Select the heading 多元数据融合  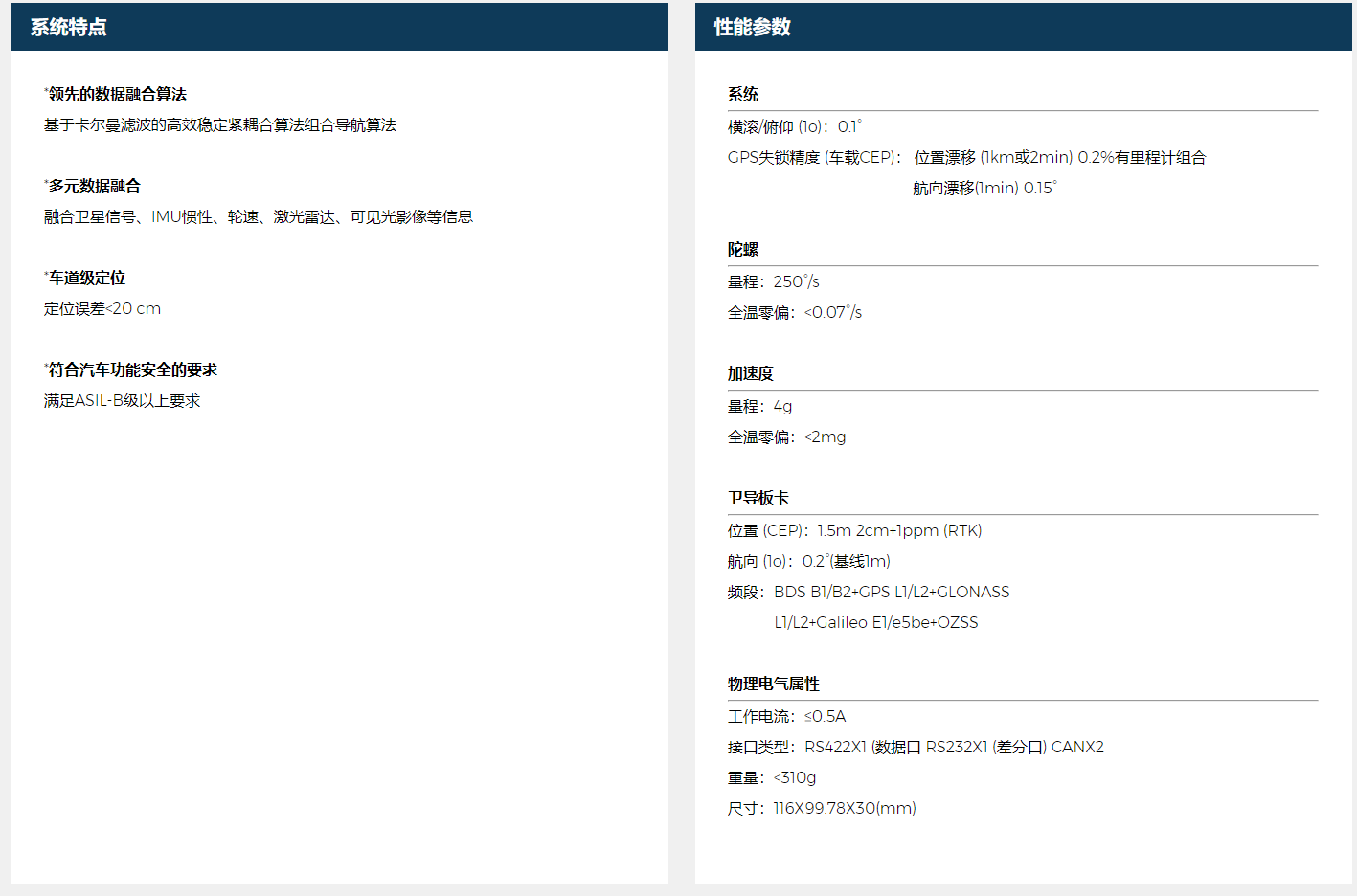[94, 186]
